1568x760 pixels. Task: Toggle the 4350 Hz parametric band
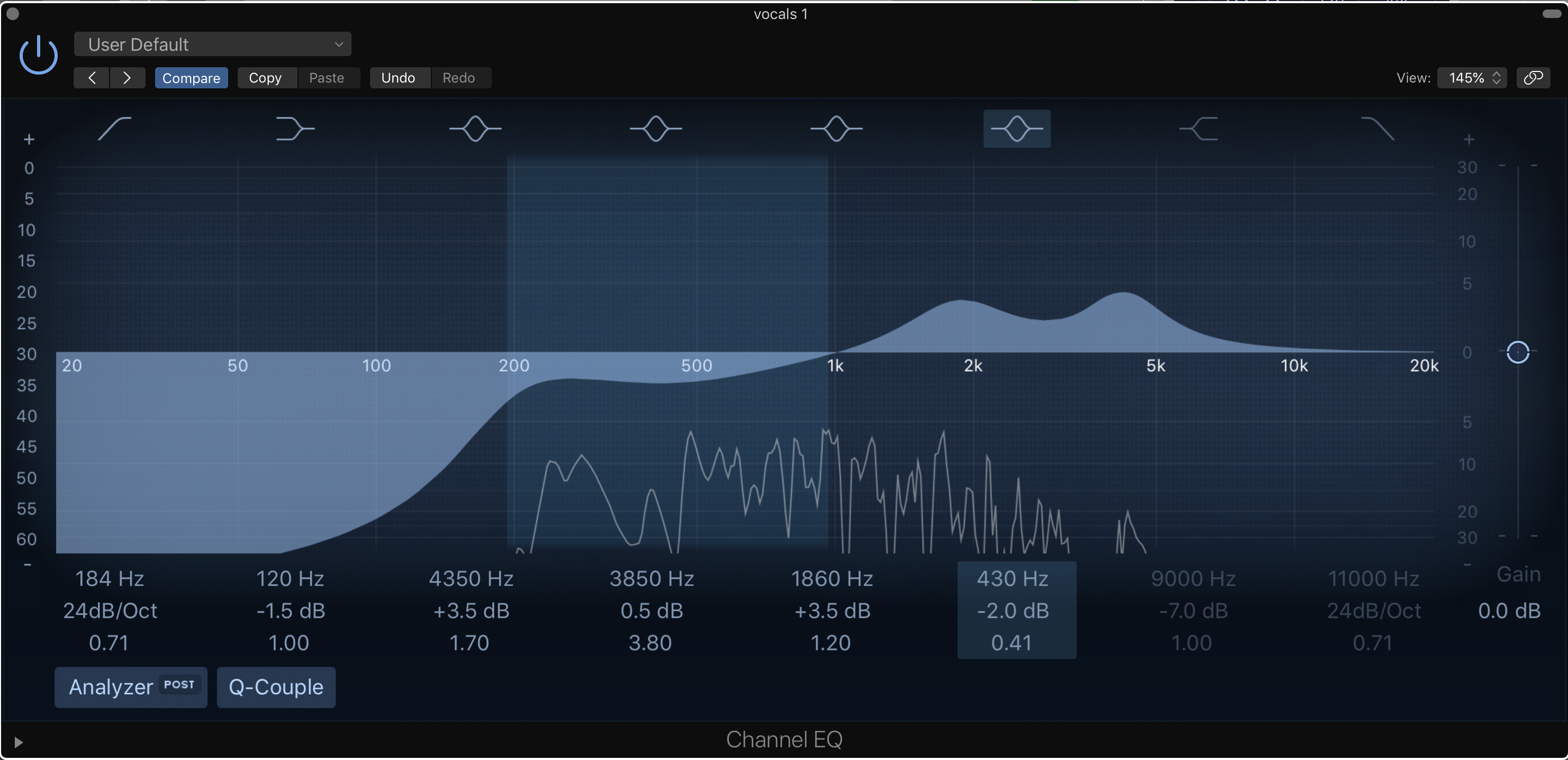[475, 129]
